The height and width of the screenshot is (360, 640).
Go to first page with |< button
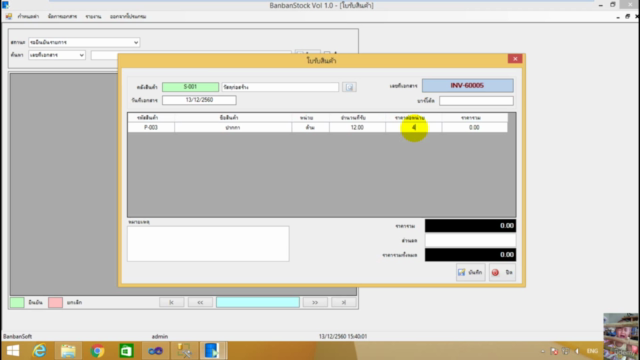click(x=171, y=302)
